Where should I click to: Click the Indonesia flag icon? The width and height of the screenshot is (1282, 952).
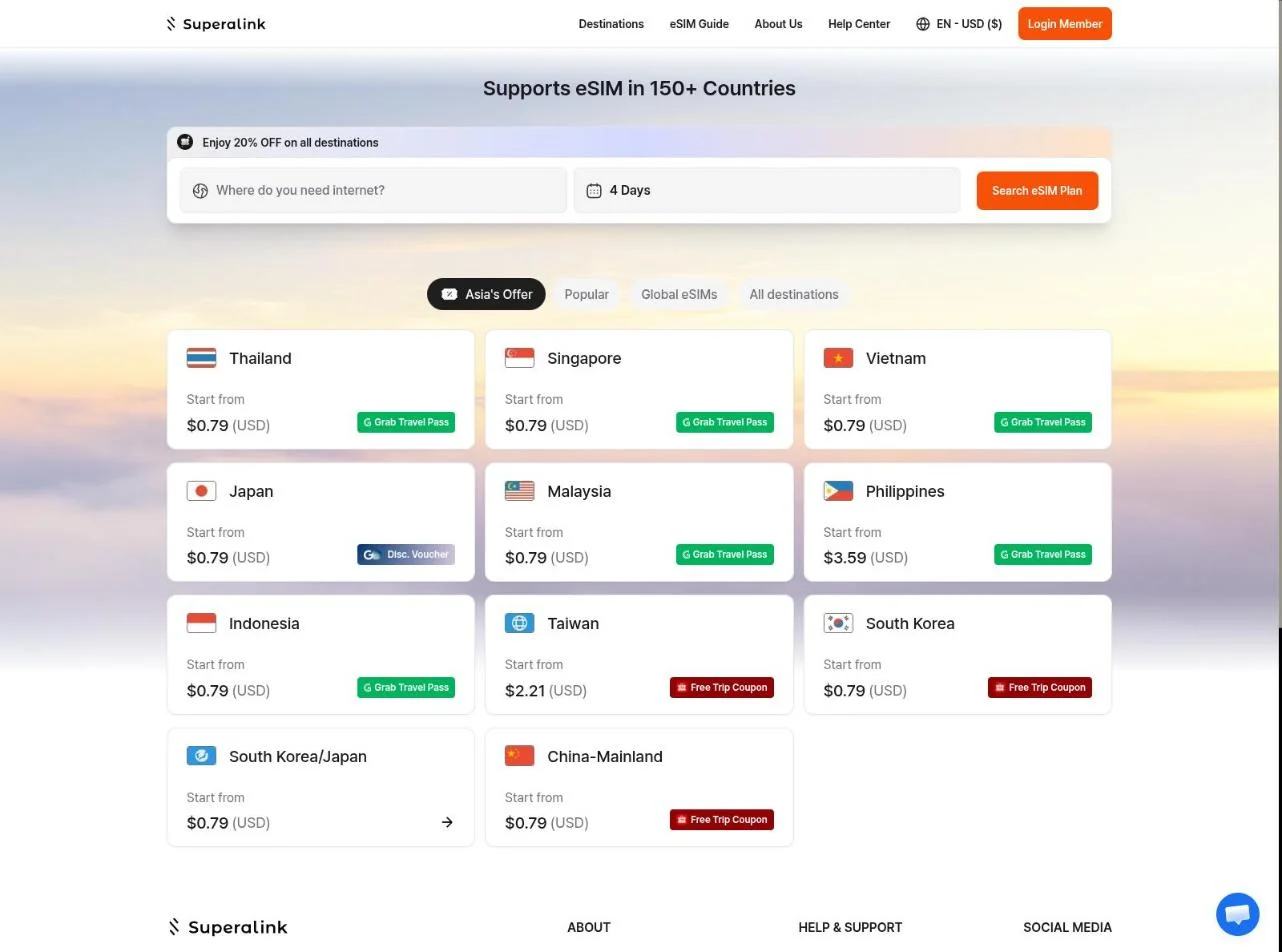point(201,623)
